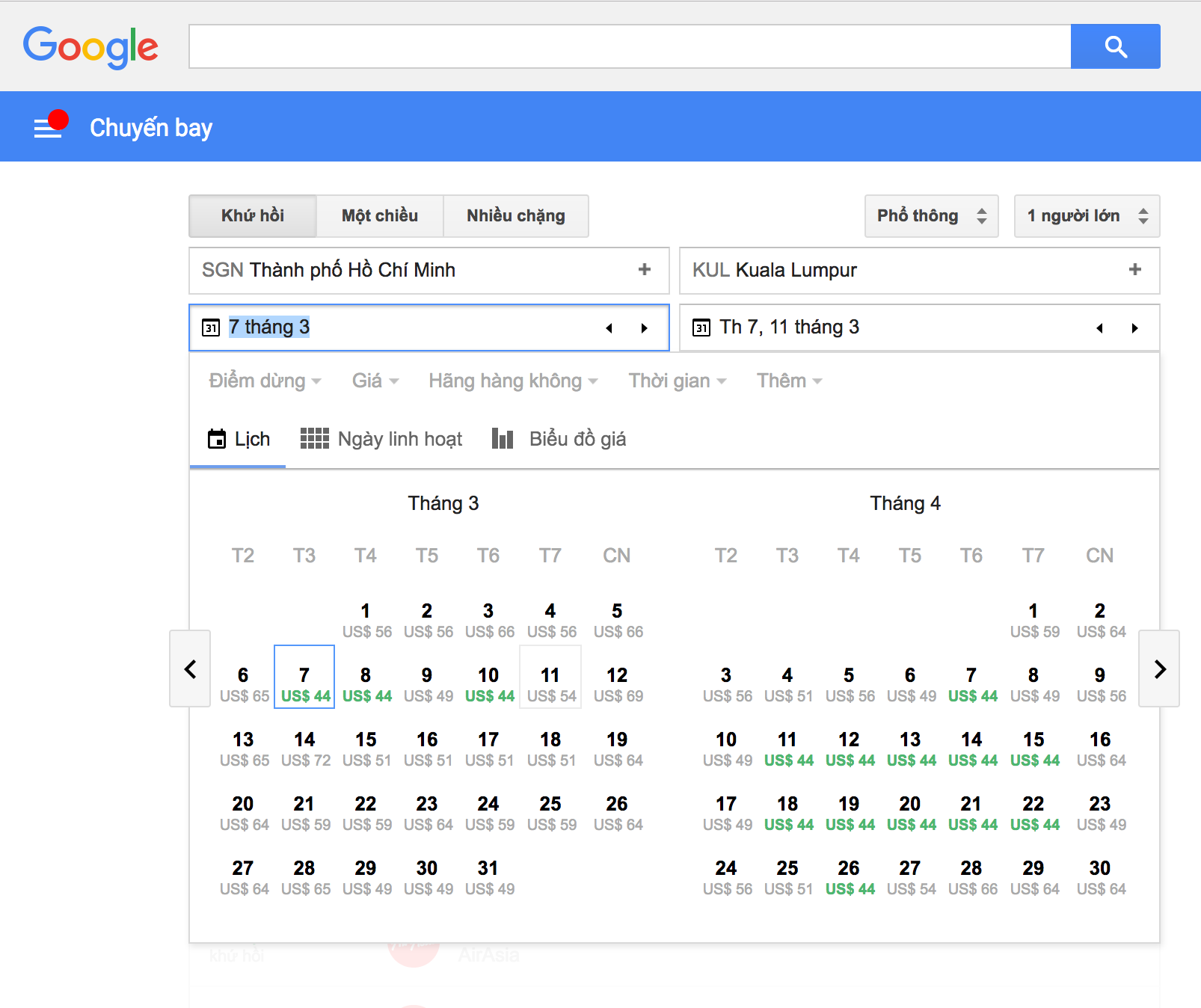Select April 4 at US$ 51

[788, 685]
